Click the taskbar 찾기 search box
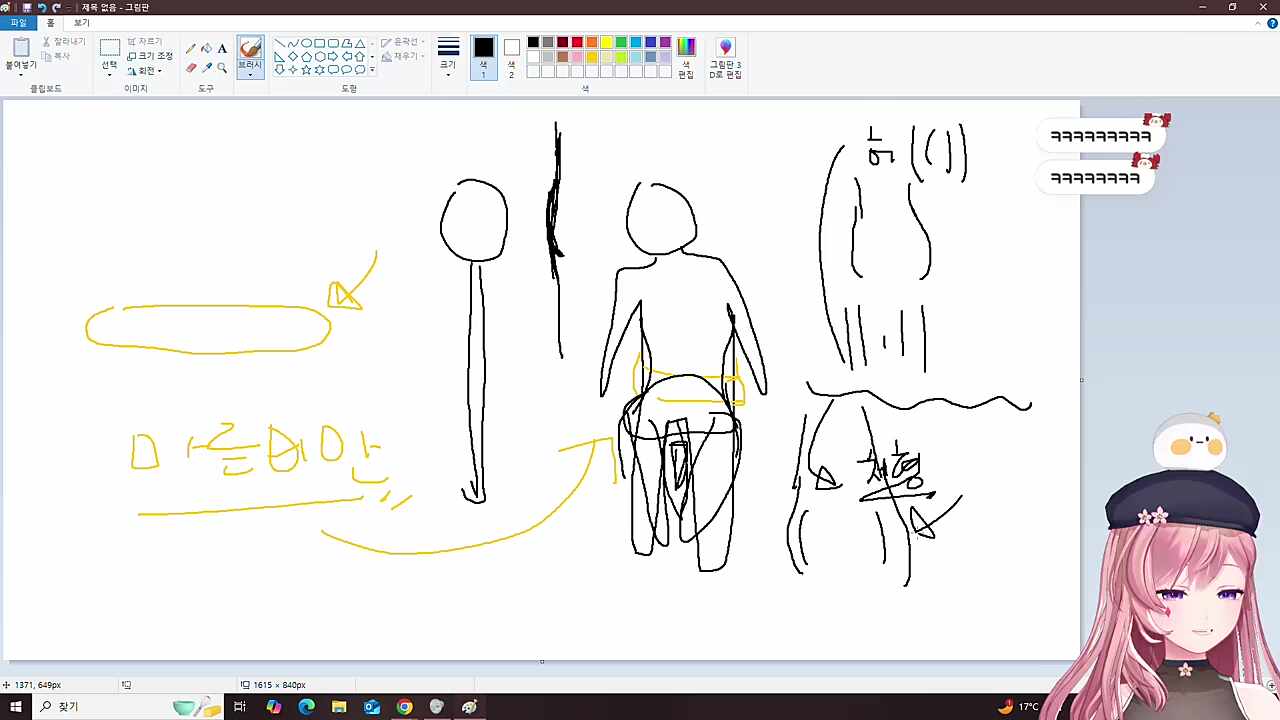 coord(130,707)
